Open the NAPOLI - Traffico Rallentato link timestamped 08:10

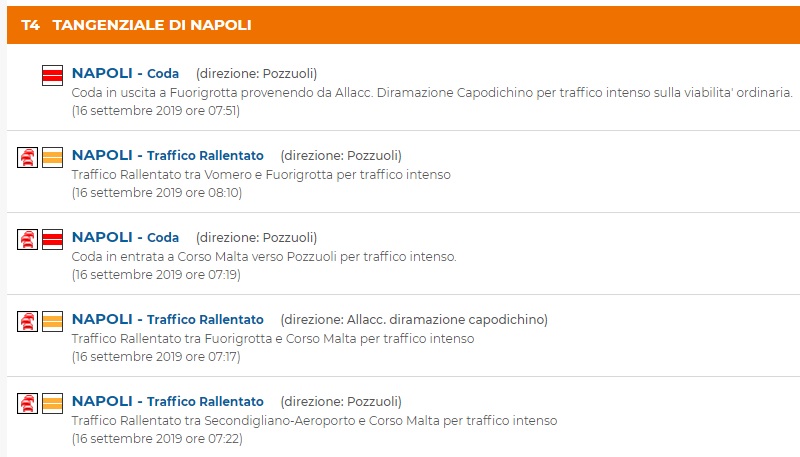click(167, 155)
